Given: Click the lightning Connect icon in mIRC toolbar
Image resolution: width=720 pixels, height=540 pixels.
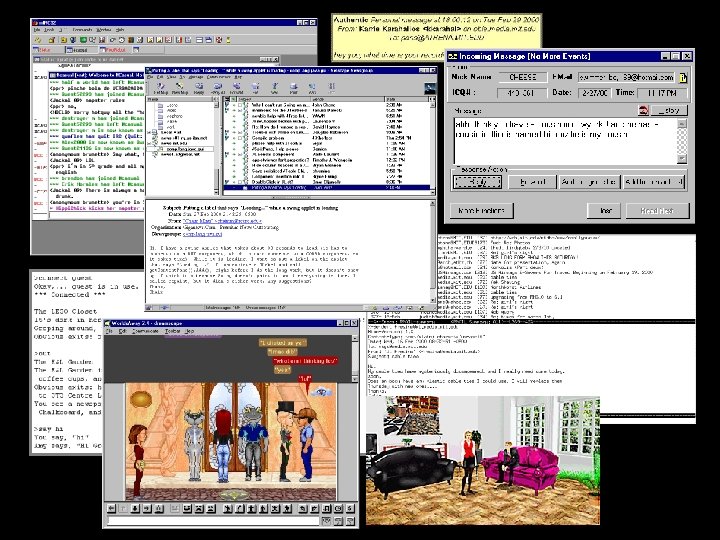Looking at the screenshot, I should [x=39, y=40].
